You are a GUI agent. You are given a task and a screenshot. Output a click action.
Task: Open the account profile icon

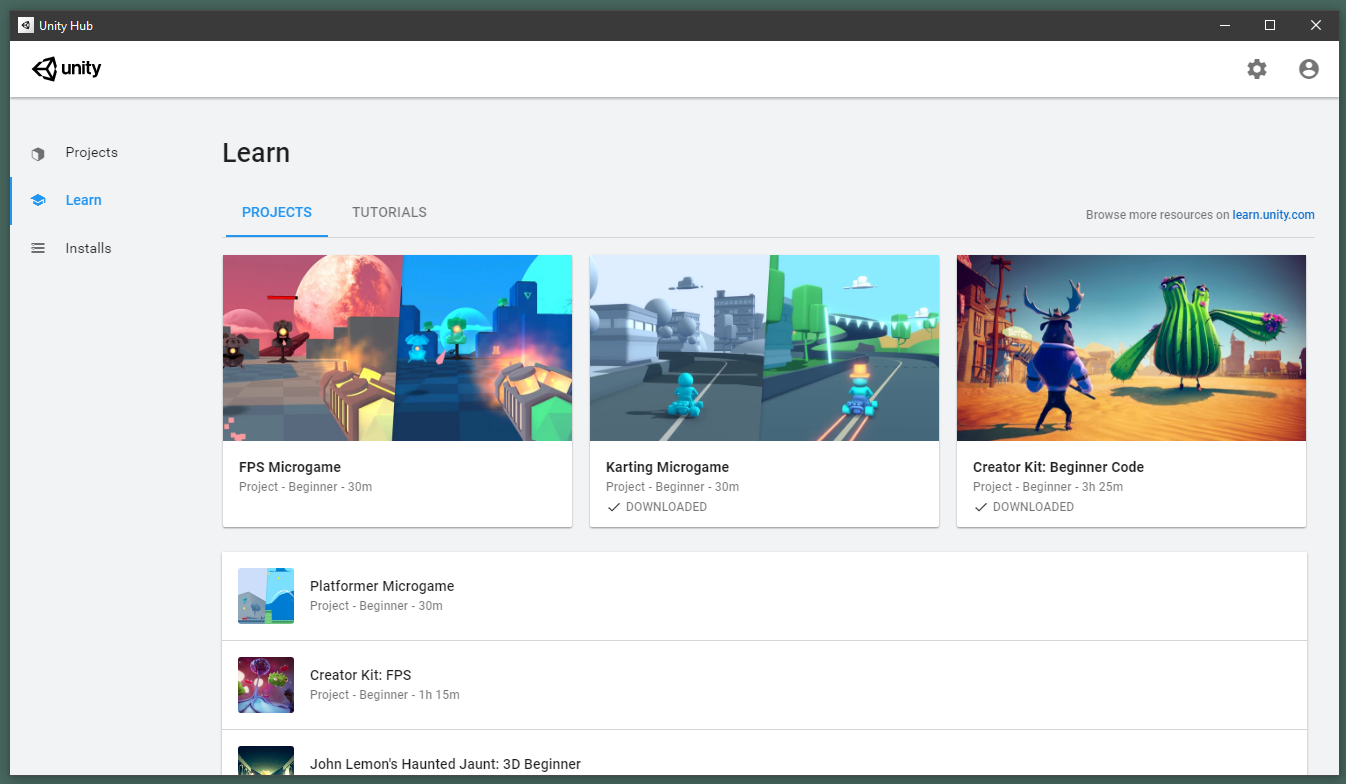point(1309,69)
